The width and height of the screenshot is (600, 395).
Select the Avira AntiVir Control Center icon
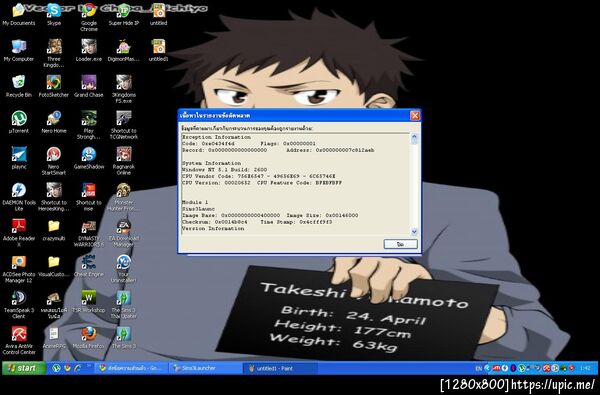(x=18, y=341)
